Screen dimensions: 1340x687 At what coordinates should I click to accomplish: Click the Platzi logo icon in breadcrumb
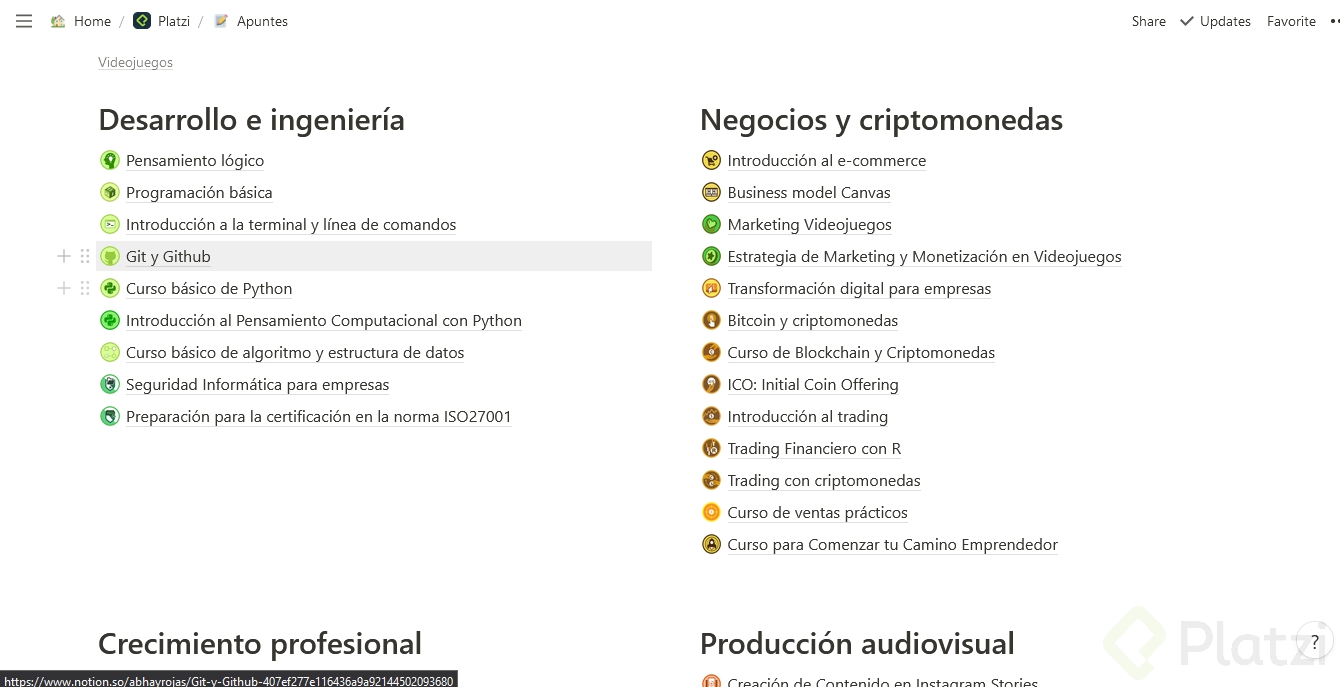coord(142,21)
